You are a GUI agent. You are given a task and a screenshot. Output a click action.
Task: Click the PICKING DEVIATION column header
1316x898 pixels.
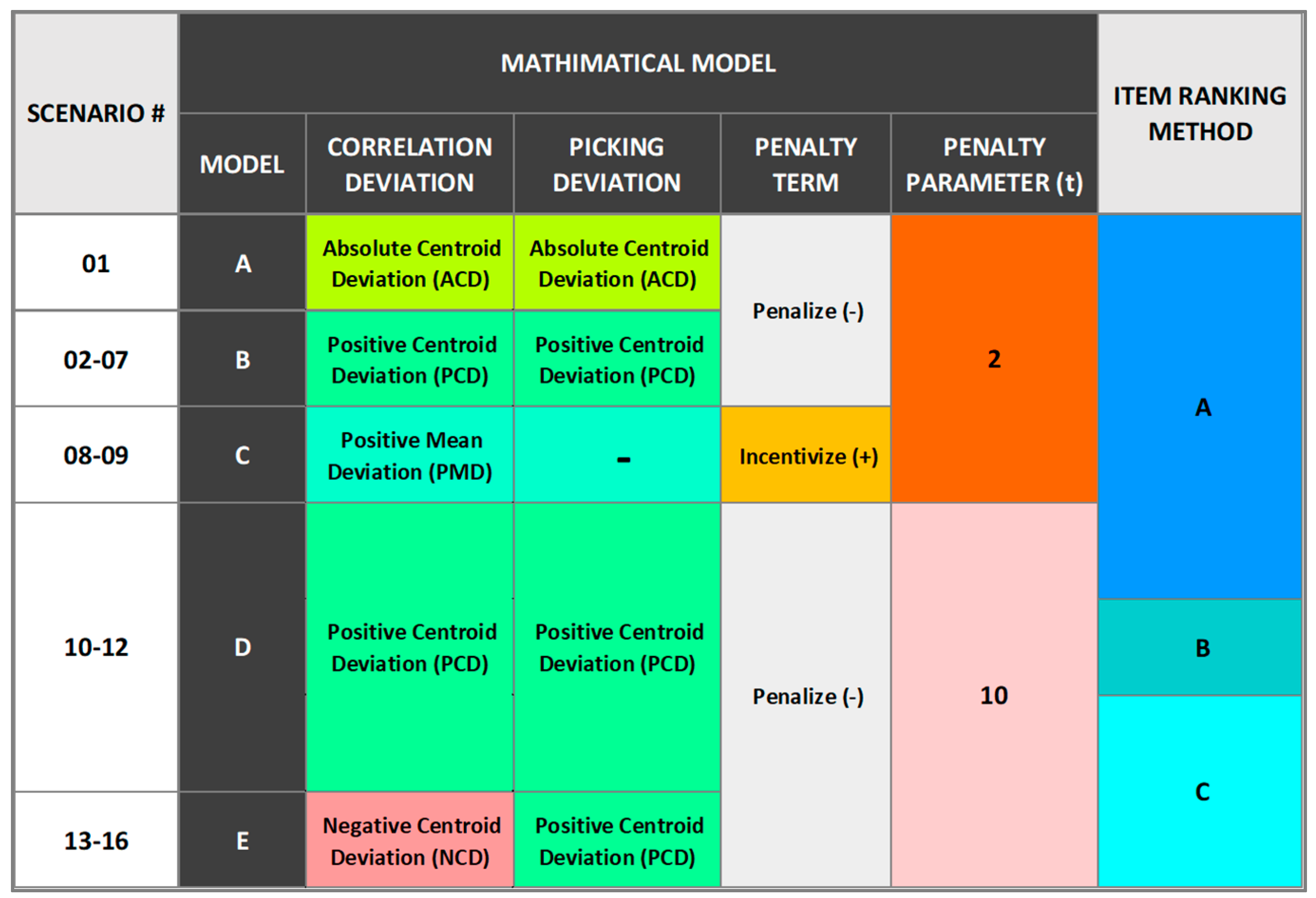tap(616, 164)
